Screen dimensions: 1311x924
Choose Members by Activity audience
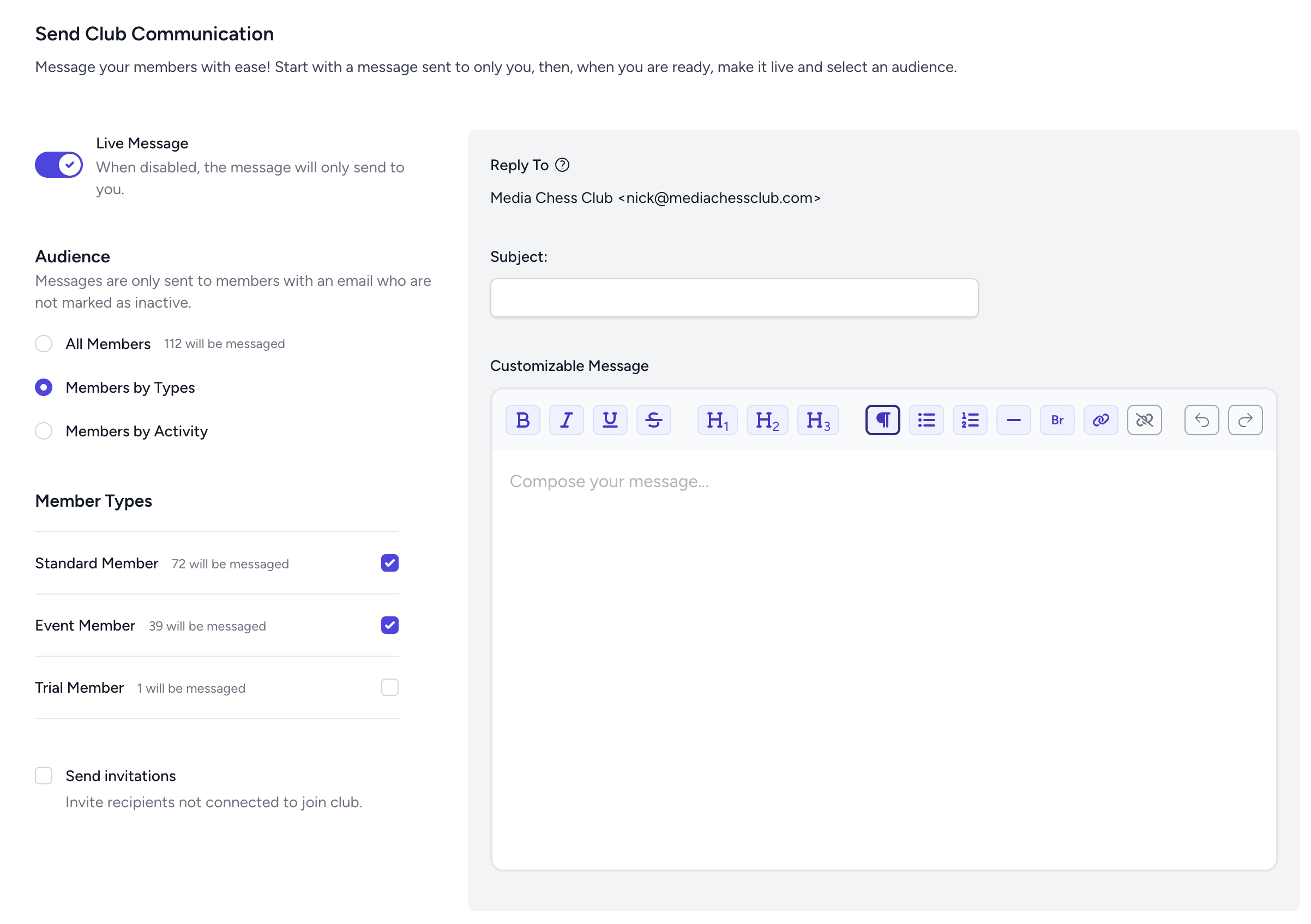pyautogui.click(x=44, y=431)
